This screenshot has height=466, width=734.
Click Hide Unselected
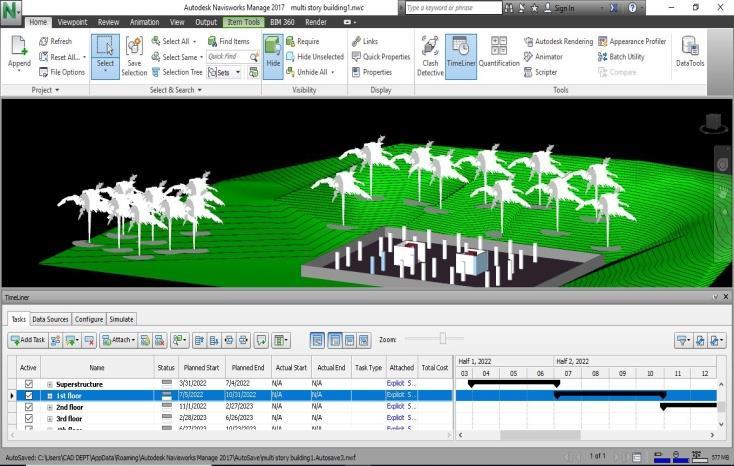click(x=315, y=57)
